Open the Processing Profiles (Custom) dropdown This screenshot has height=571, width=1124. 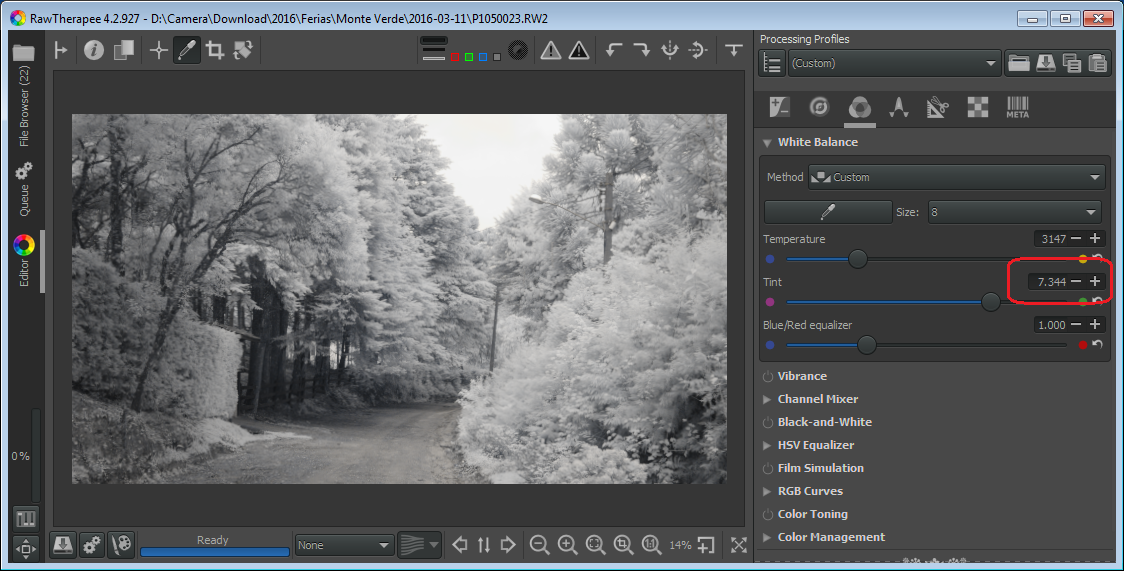click(x=894, y=63)
